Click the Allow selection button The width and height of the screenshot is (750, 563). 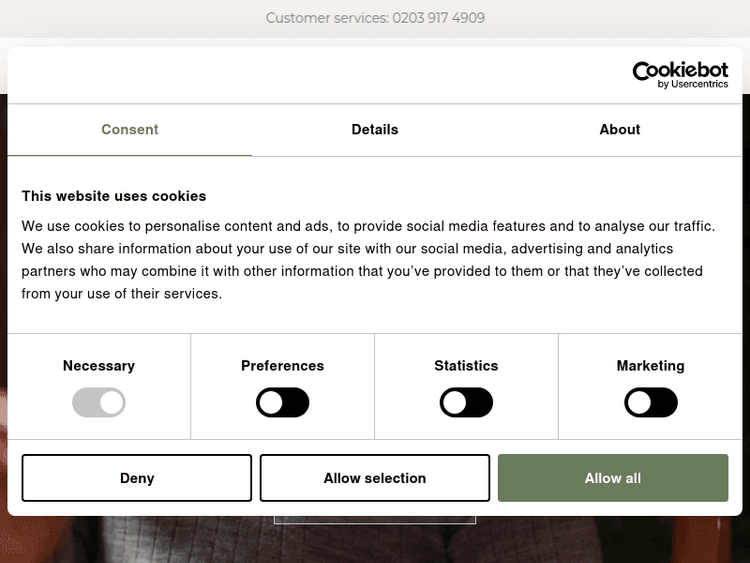pyautogui.click(x=375, y=478)
